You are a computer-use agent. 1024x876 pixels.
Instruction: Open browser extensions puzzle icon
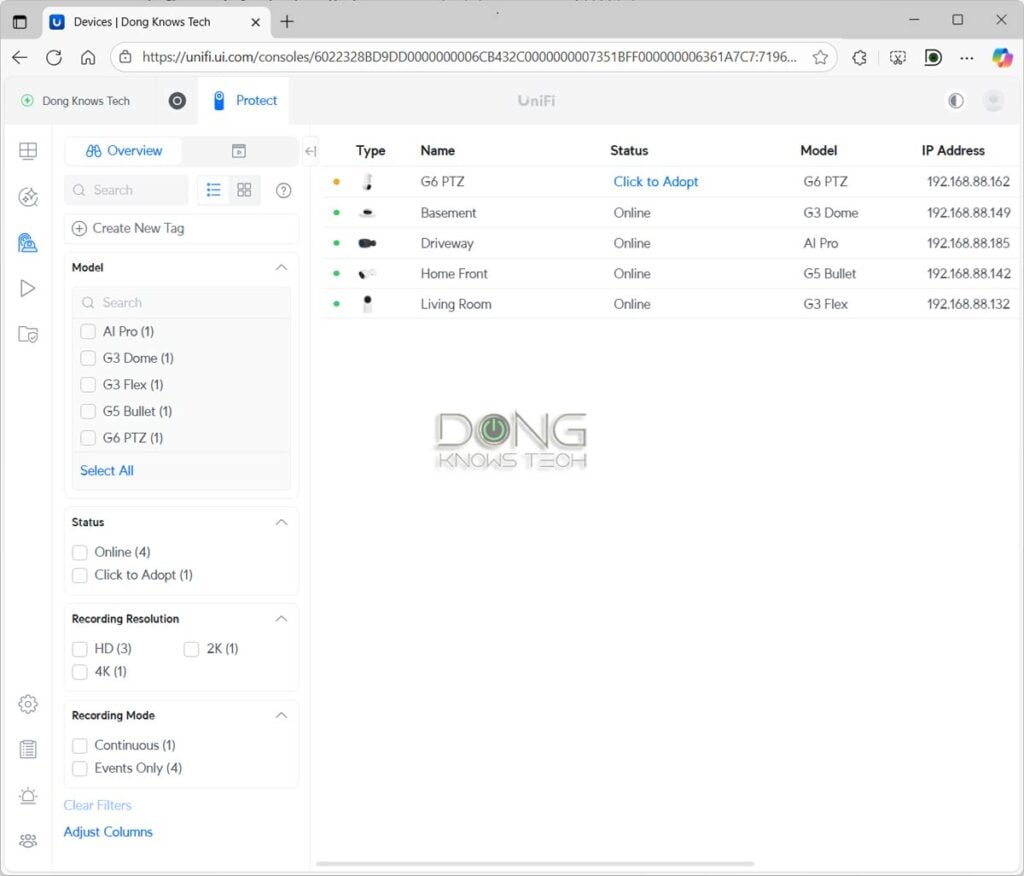click(859, 57)
